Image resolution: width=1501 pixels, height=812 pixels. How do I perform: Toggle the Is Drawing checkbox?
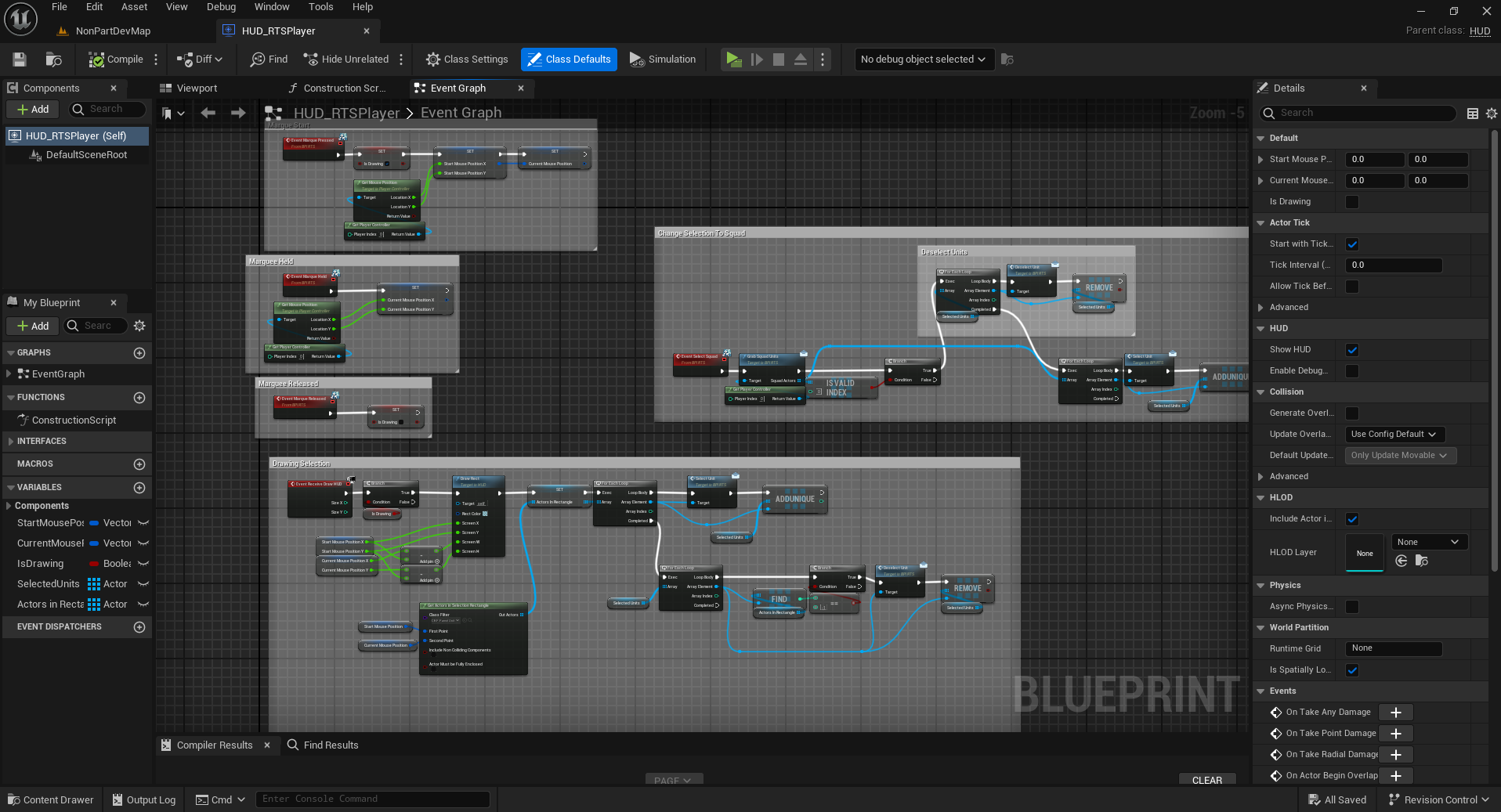click(x=1351, y=202)
